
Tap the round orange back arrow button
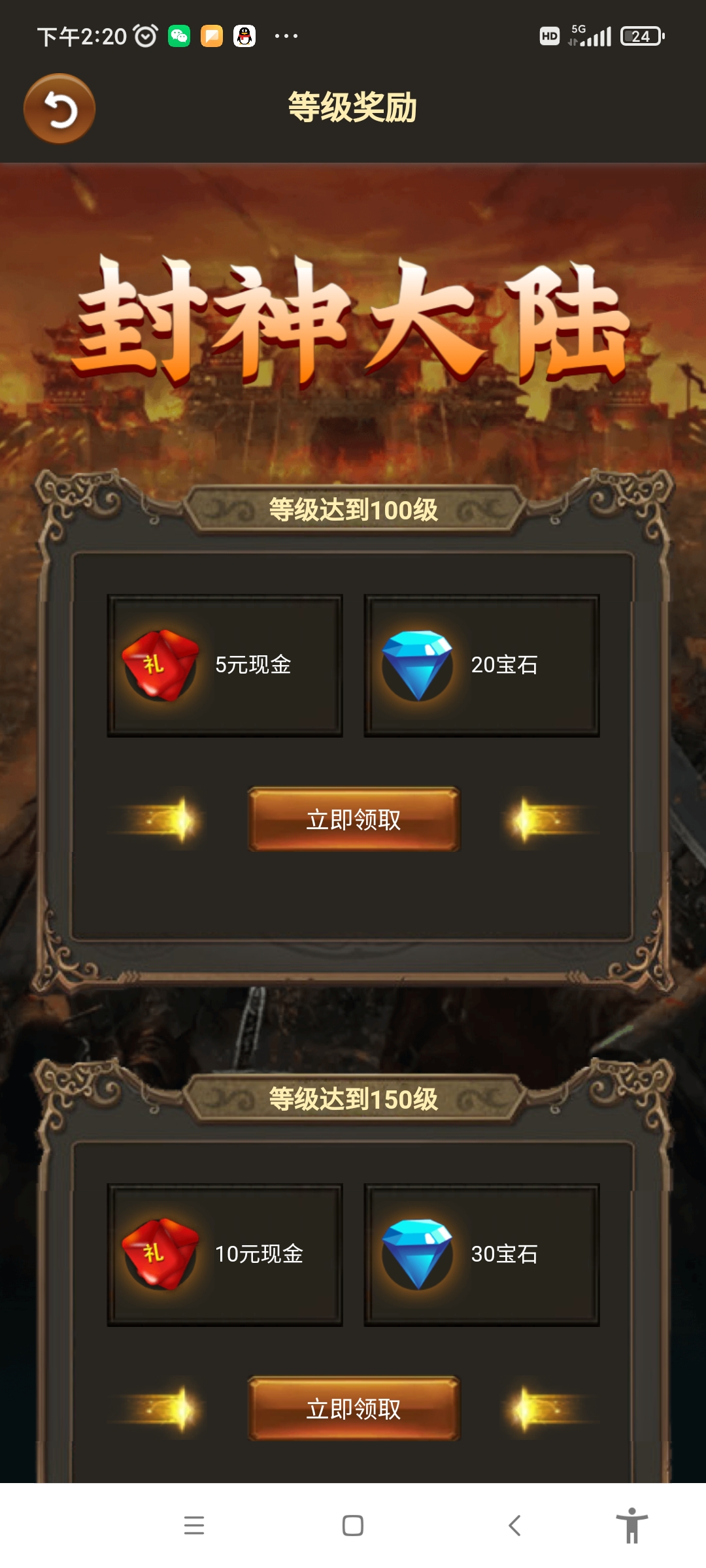coord(59,108)
